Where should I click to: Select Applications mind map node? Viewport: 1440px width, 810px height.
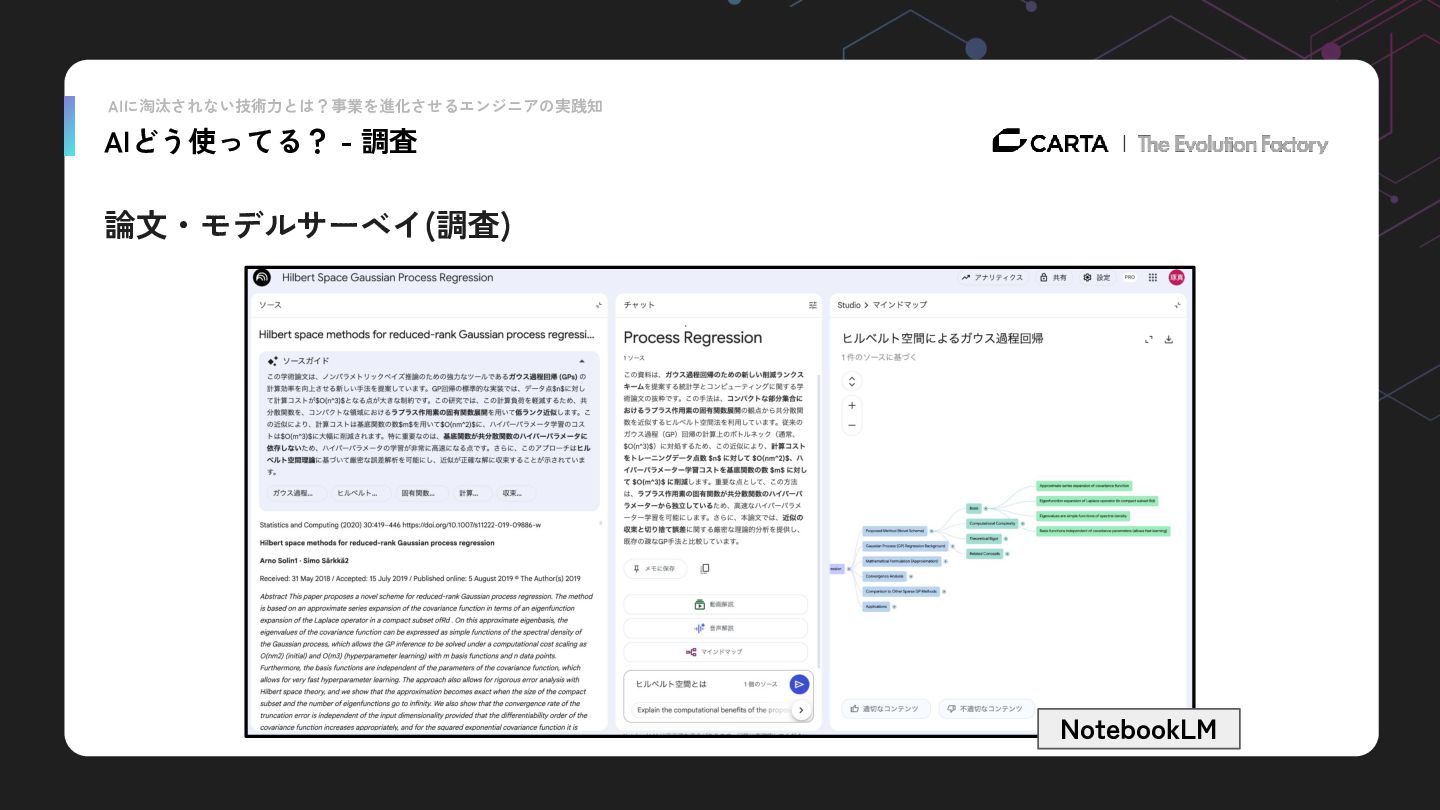coord(876,607)
